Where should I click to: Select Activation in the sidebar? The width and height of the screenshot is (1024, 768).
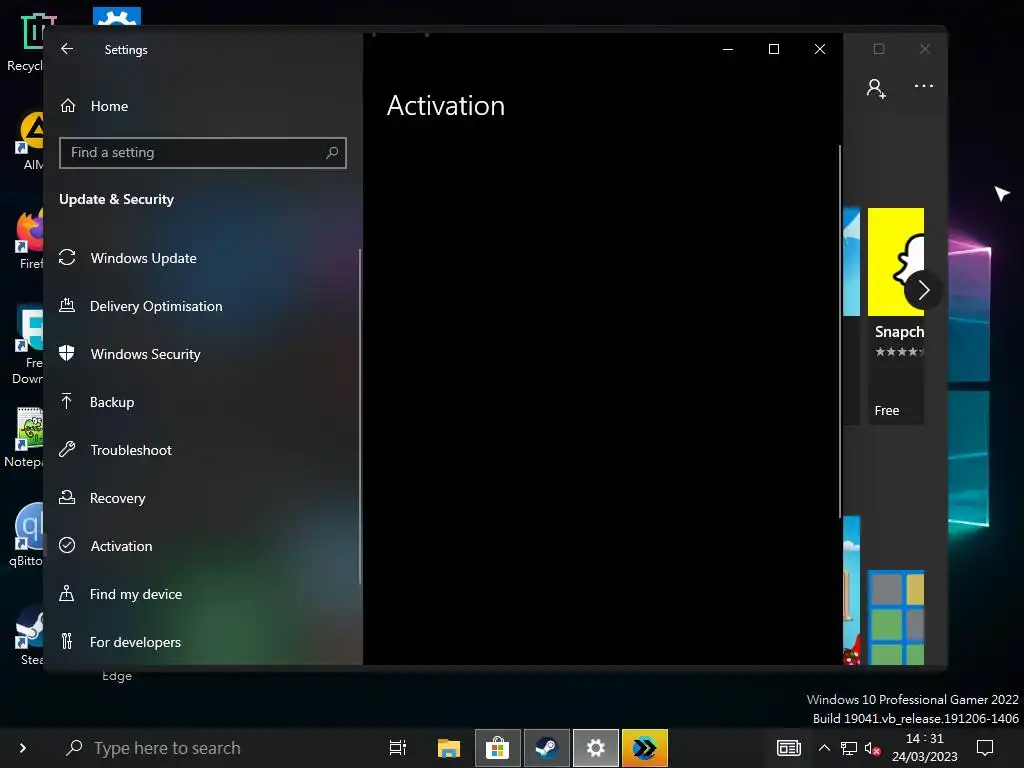(x=121, y=546)
